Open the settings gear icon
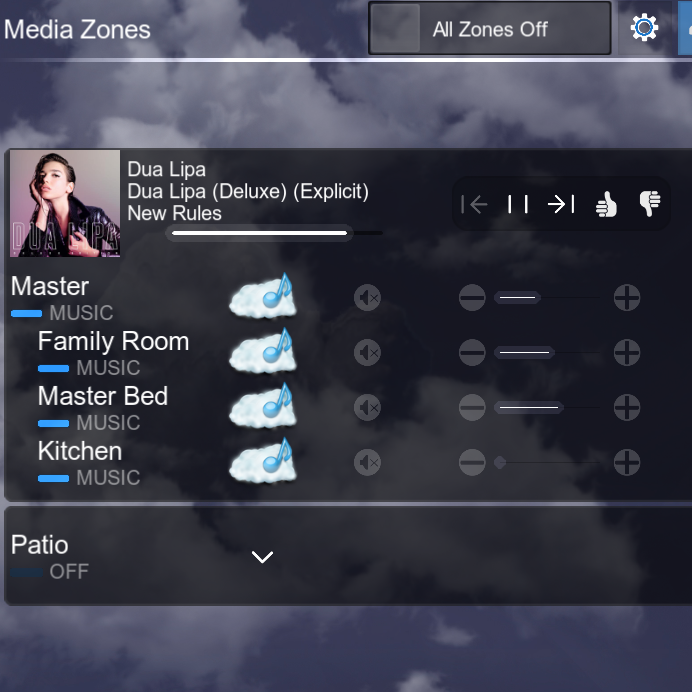This screenshot has width=692, height=692. (644, 27)
